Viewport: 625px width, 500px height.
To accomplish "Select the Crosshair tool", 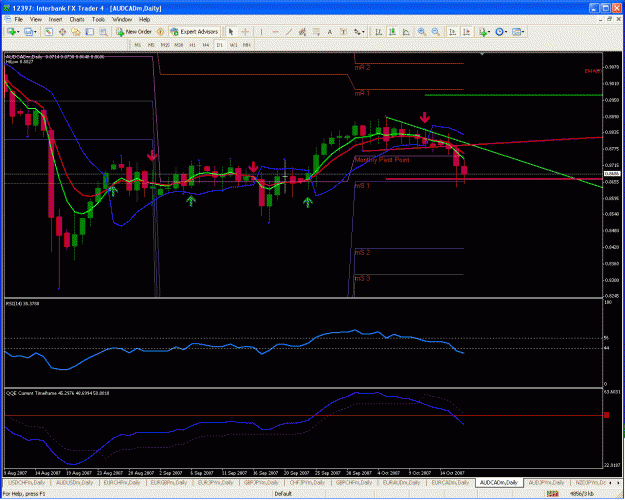I will (245, 32).
